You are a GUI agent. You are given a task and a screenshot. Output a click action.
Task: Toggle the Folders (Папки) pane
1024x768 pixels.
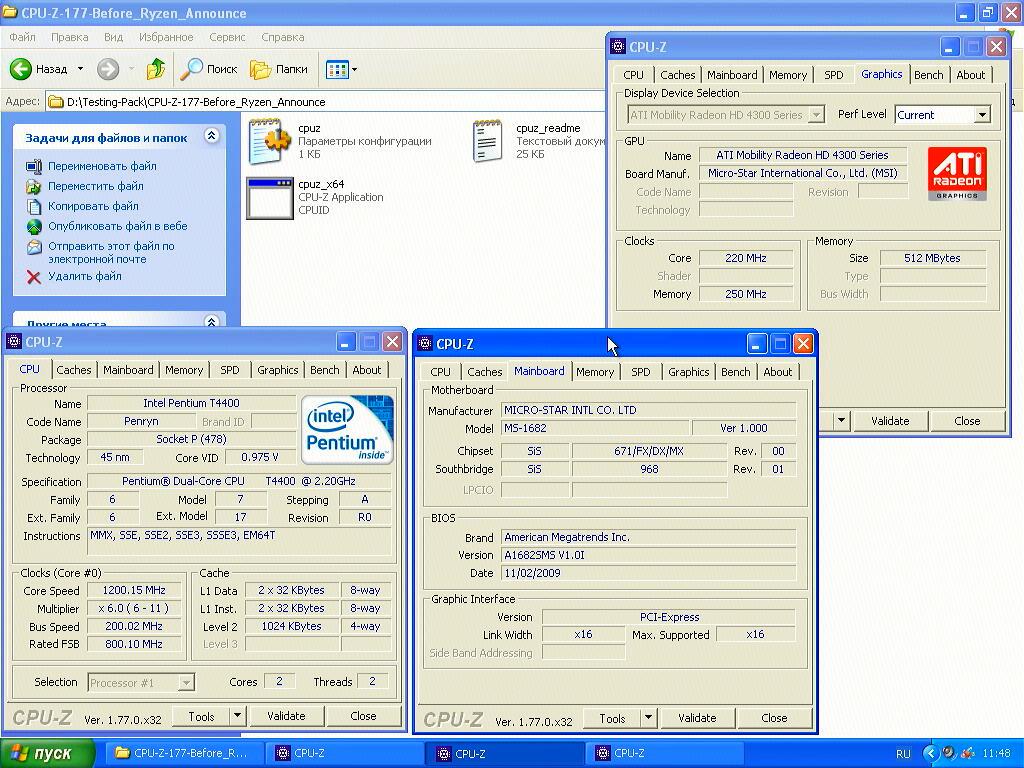[279, 69]
